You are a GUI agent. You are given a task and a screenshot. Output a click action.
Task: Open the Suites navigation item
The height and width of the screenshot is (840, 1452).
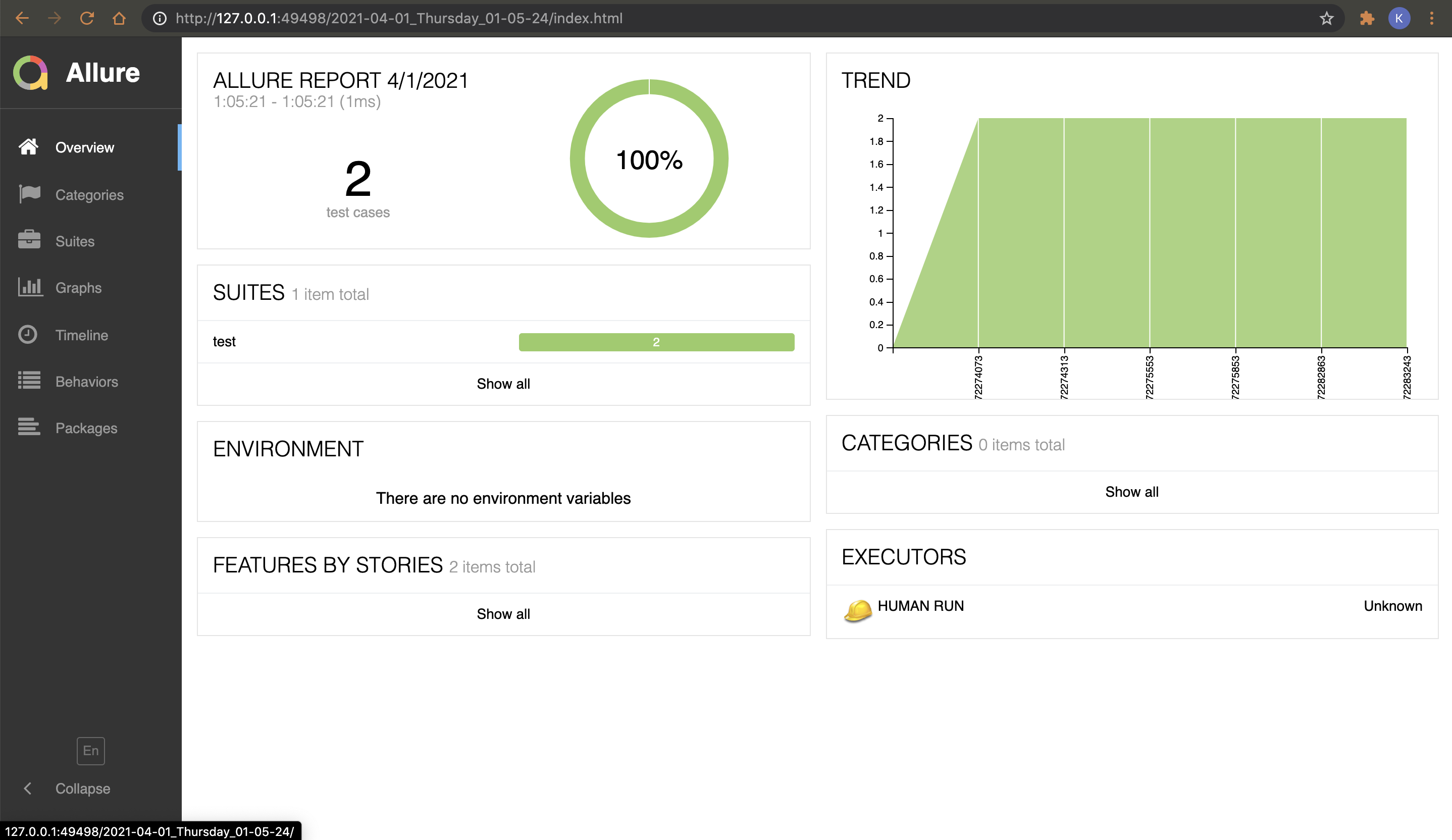click(x=75, y=241)
